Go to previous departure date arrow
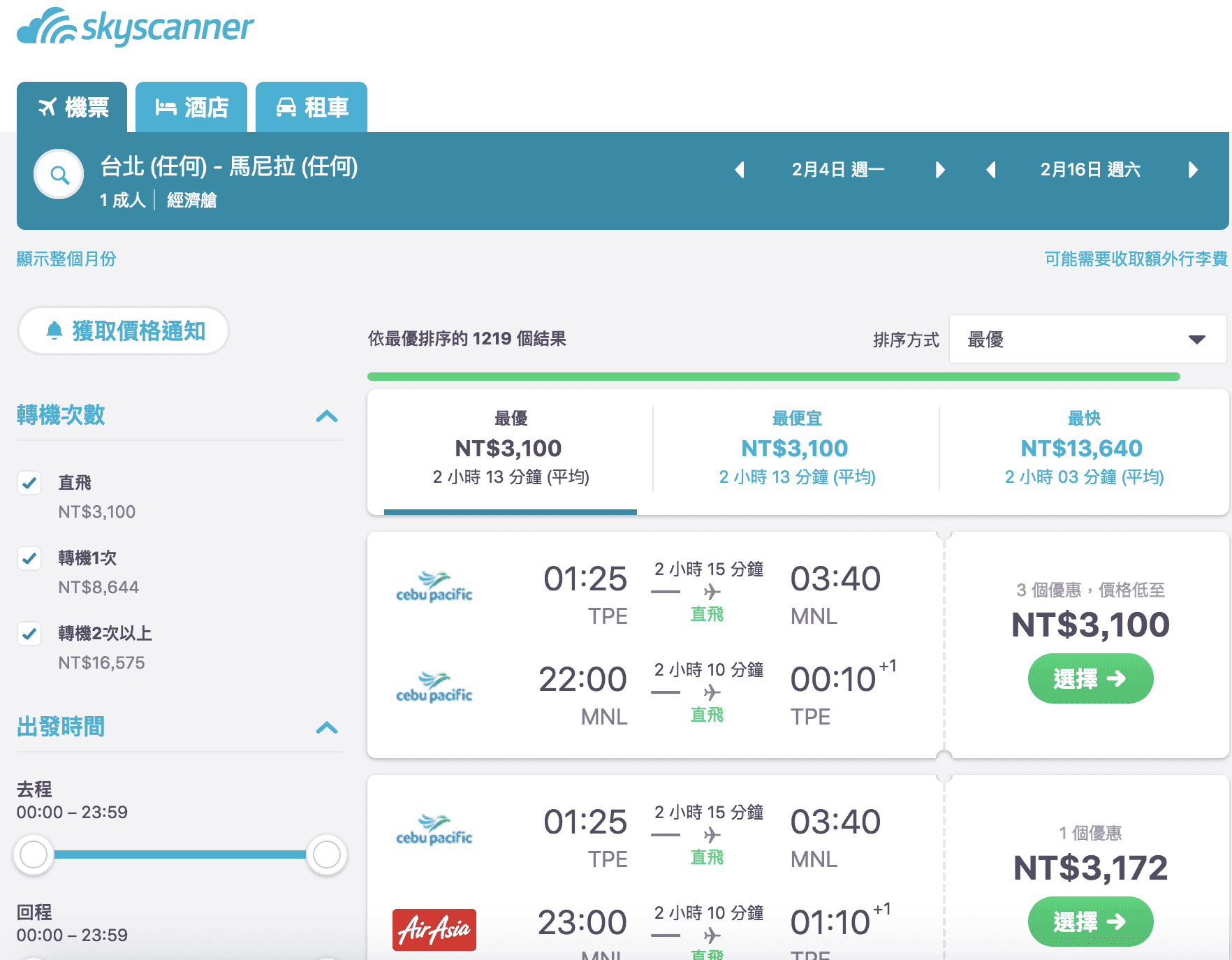The width and height of the screenshot is (1232, 960). click(740, 170)
